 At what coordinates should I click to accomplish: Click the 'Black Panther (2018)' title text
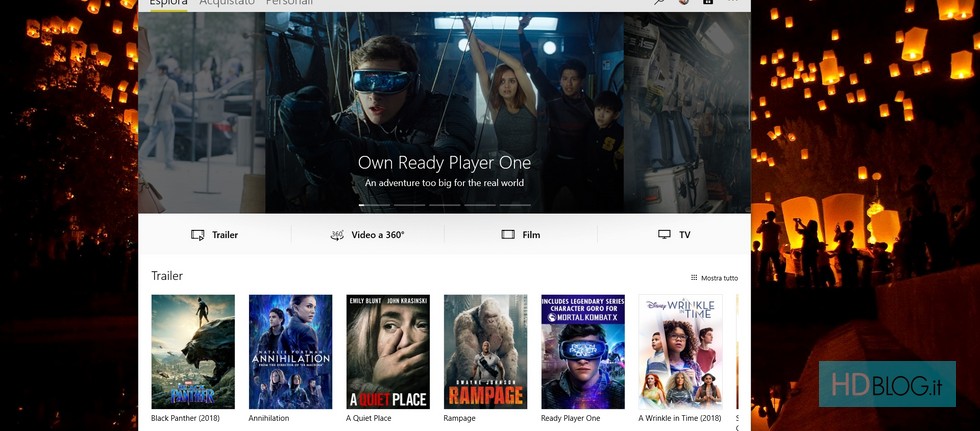(x=185, y=418)
